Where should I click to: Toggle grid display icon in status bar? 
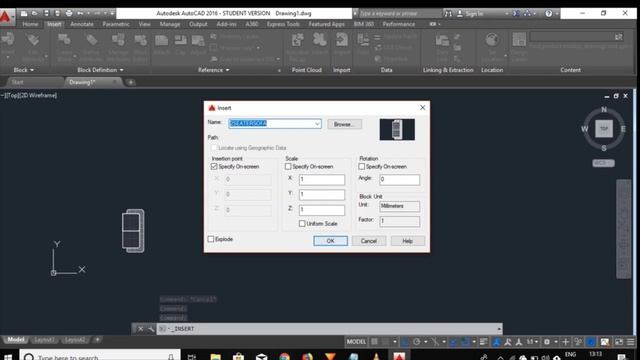click(374, 342)
